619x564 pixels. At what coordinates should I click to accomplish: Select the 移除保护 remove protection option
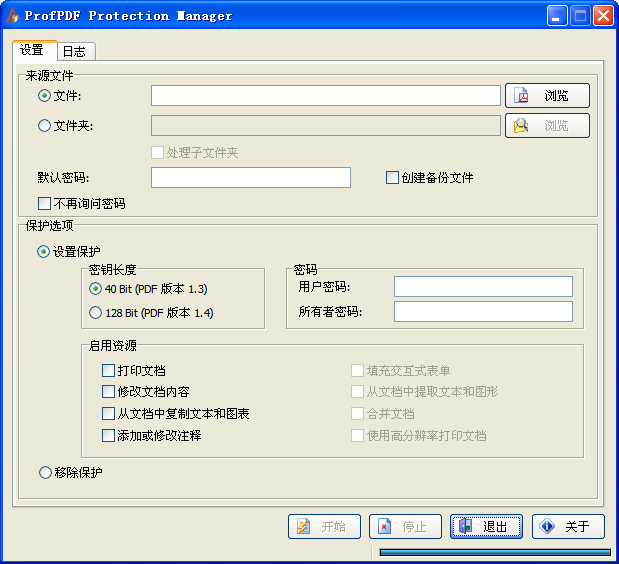point(45,473)
